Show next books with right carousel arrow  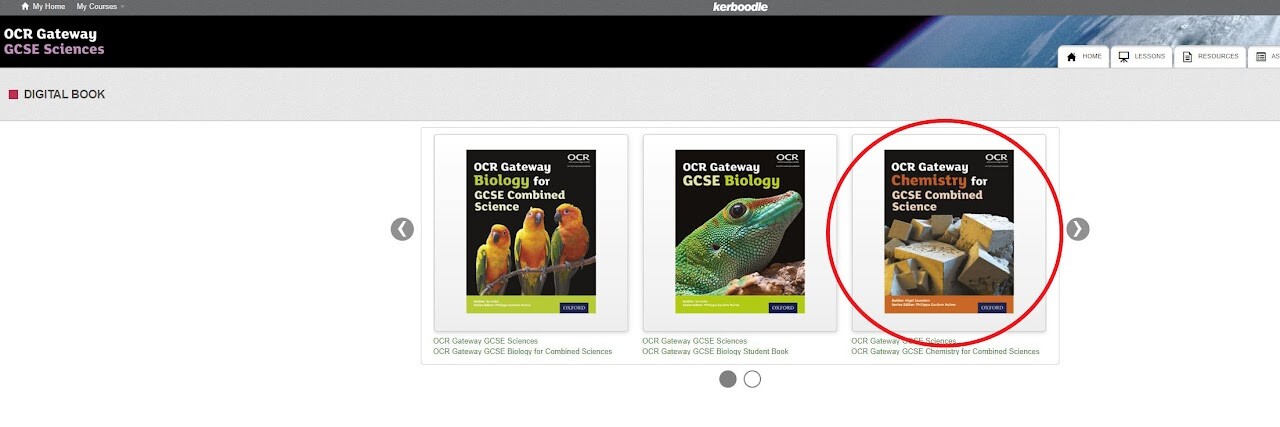click(1077, 229)
